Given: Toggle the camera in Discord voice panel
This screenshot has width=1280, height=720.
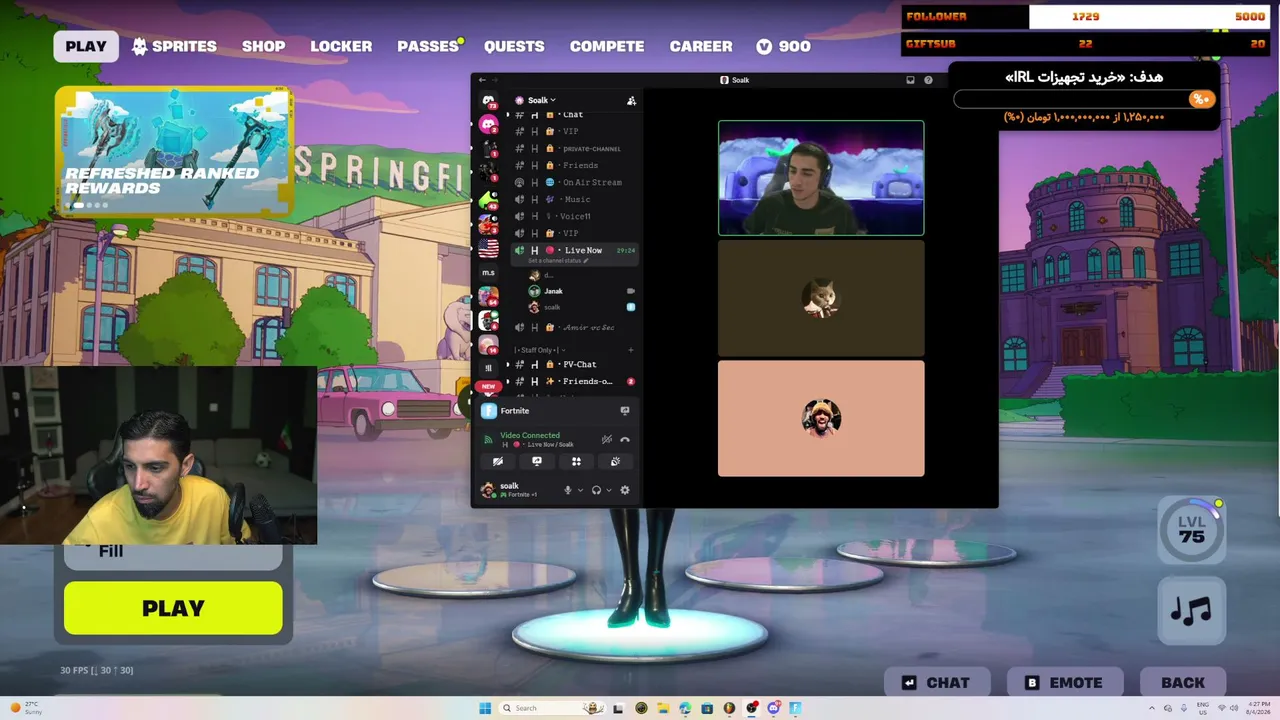Looking at the screenshot, I should pos(498,461).
